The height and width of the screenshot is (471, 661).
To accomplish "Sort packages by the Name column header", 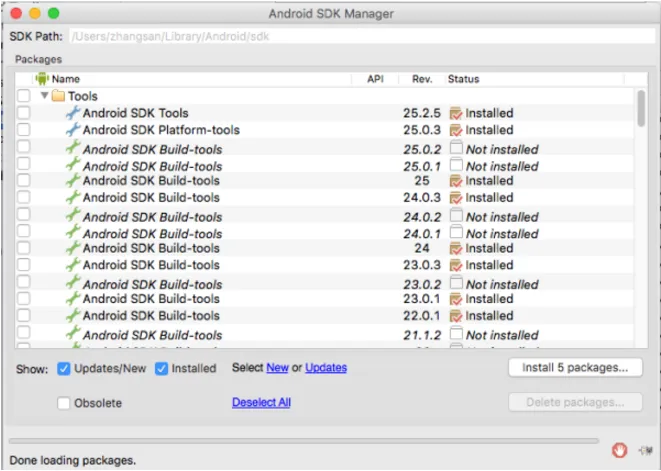I will click(66, 78).
